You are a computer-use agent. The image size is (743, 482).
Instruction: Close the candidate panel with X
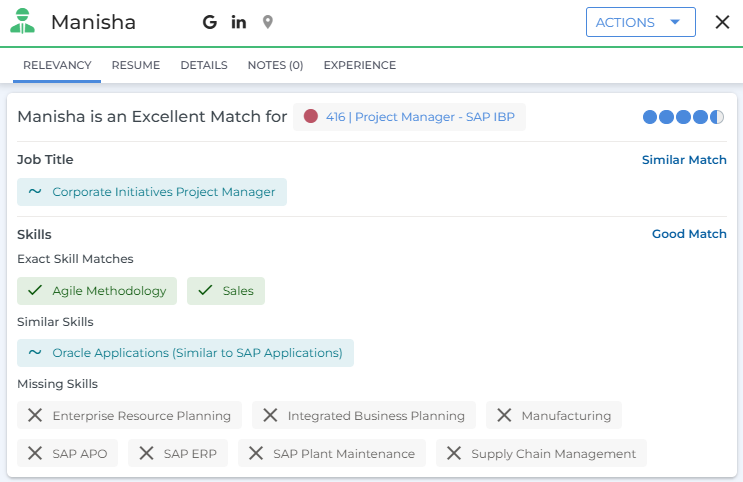(x=722, y=22)
